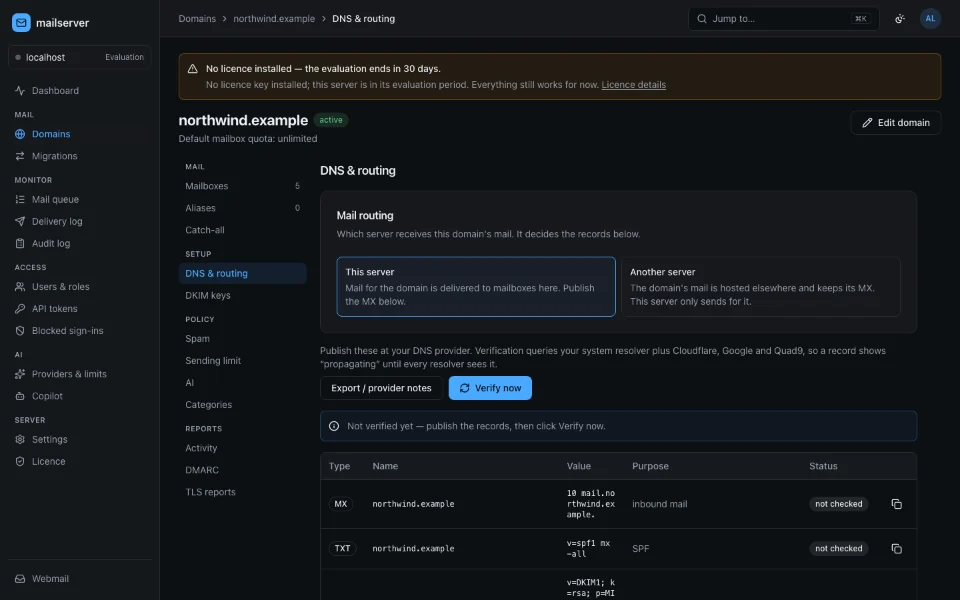Click the 'v=spf1 mx -all' value
The height and width of the screenshot is (600, 960).
588,549
